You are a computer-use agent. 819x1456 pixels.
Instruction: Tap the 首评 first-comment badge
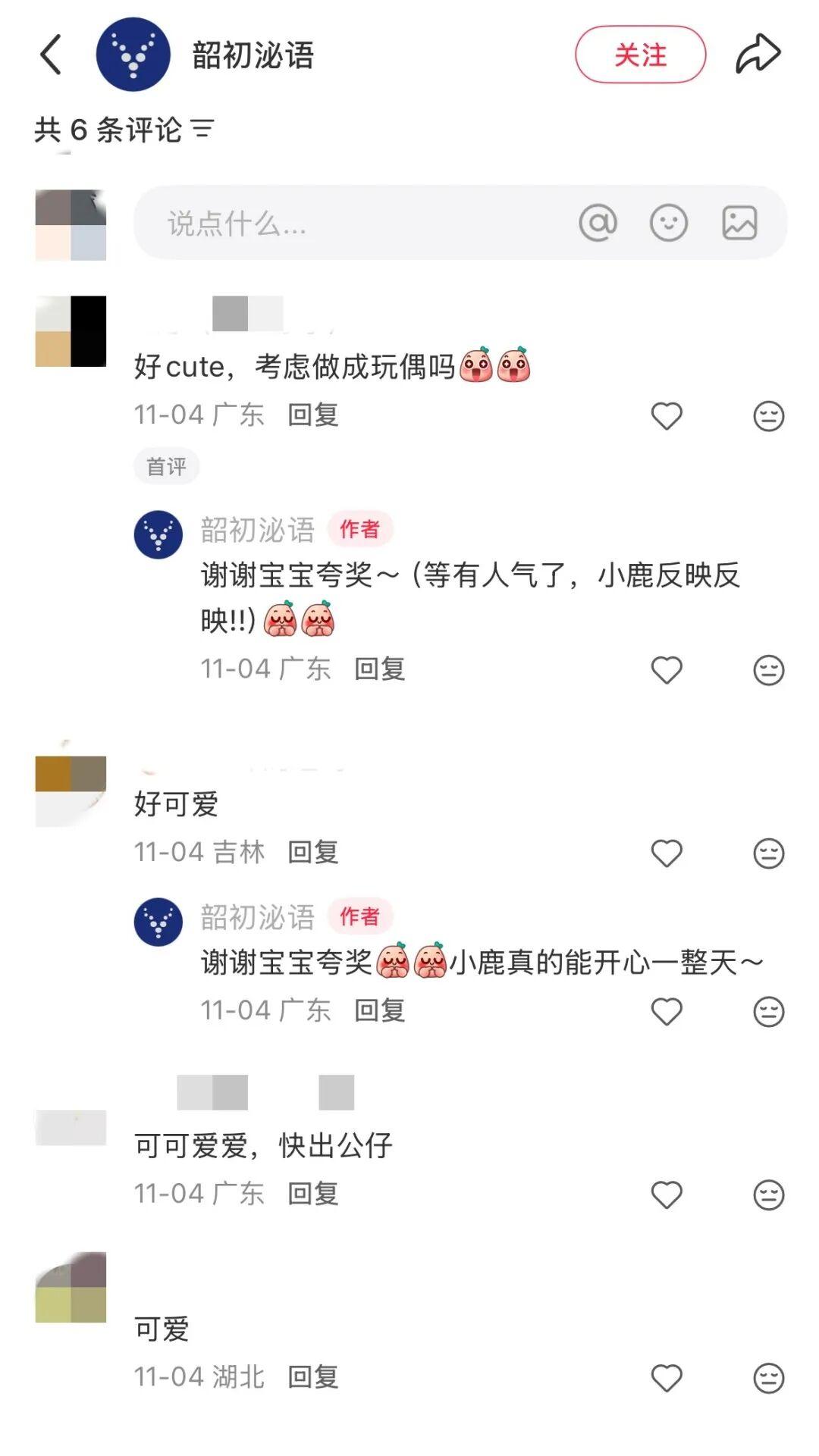[167, 466]
